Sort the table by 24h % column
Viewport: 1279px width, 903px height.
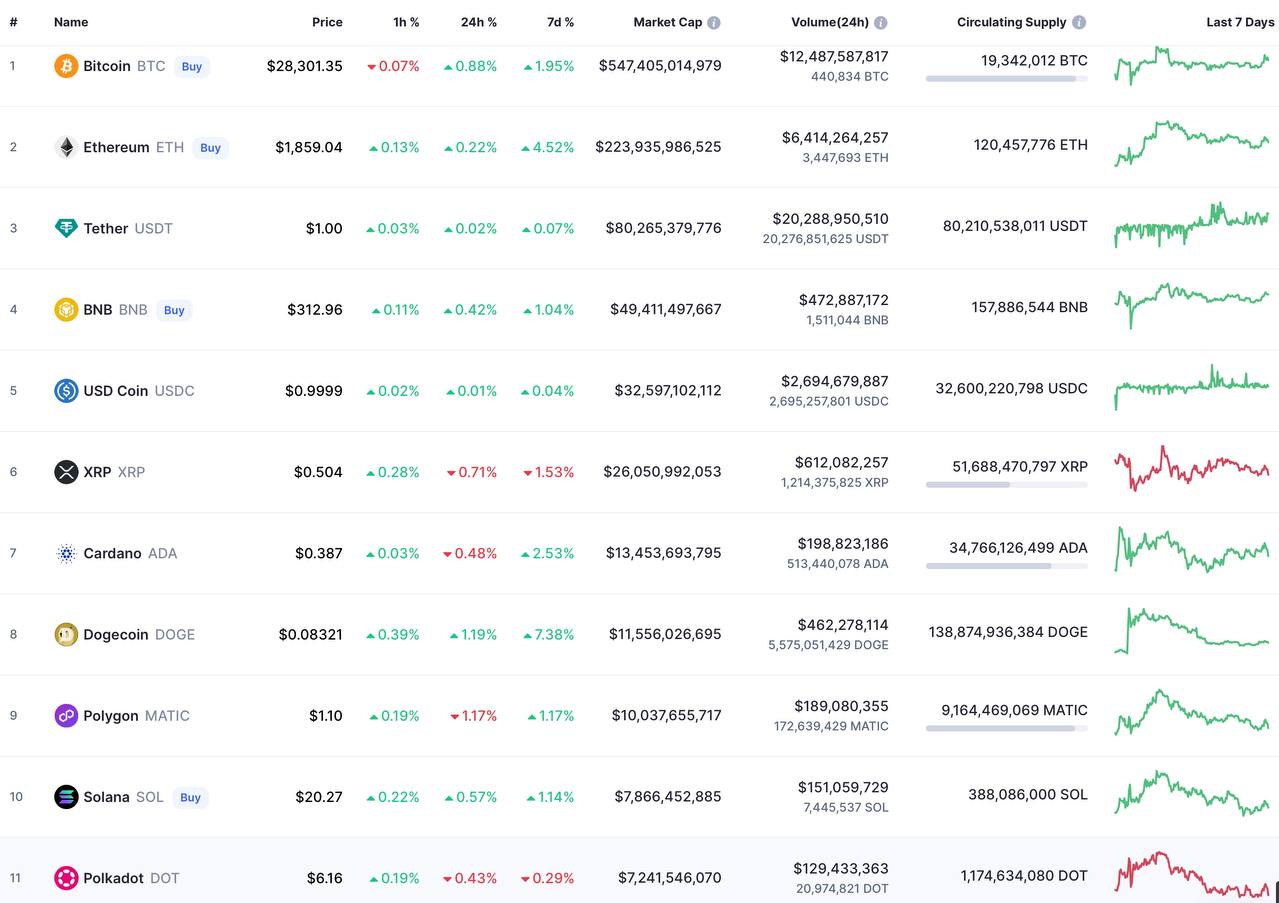(478, 22)
